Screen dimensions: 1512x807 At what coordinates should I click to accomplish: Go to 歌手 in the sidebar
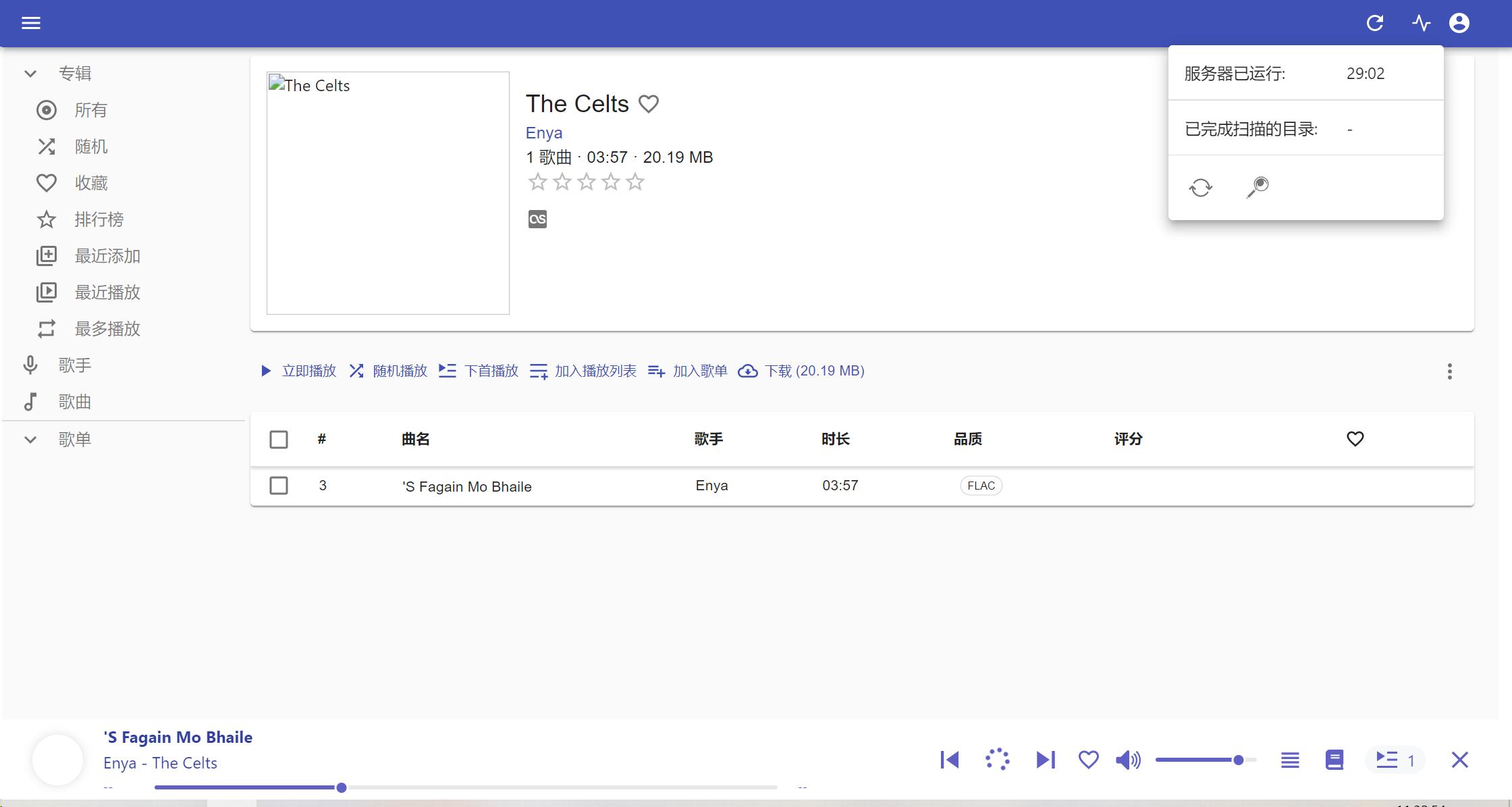[x=74, y=365]
